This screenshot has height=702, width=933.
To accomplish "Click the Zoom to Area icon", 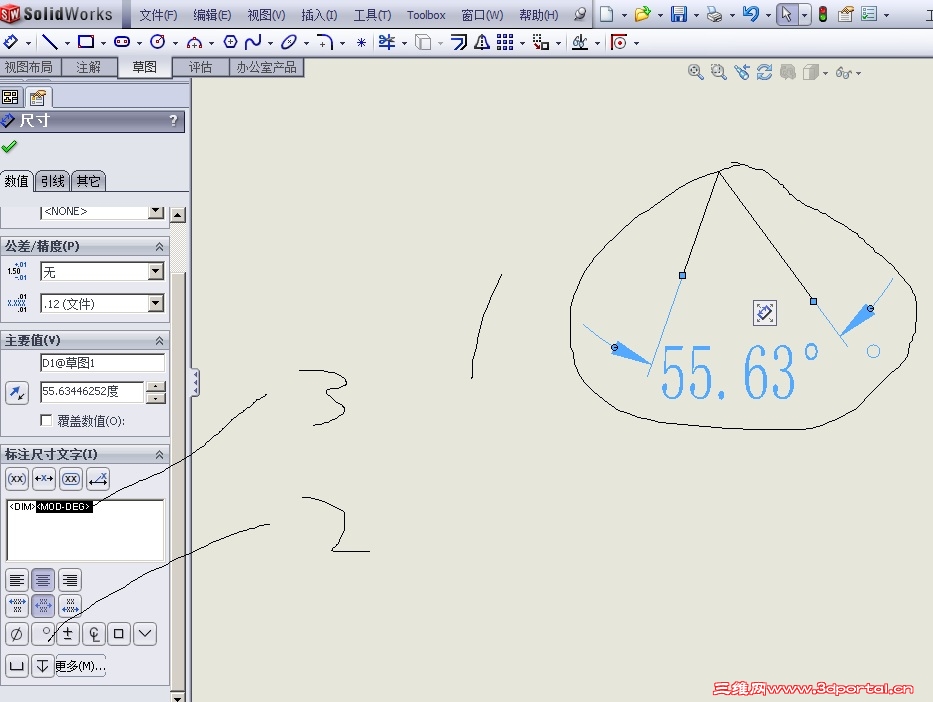I will [719, 73].
